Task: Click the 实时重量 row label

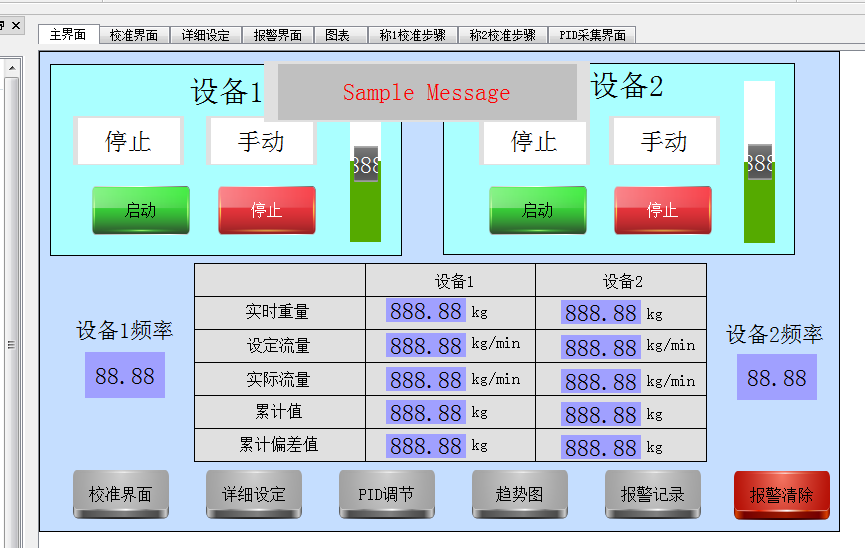Action: pyautogui.click(x=277, y=312)
